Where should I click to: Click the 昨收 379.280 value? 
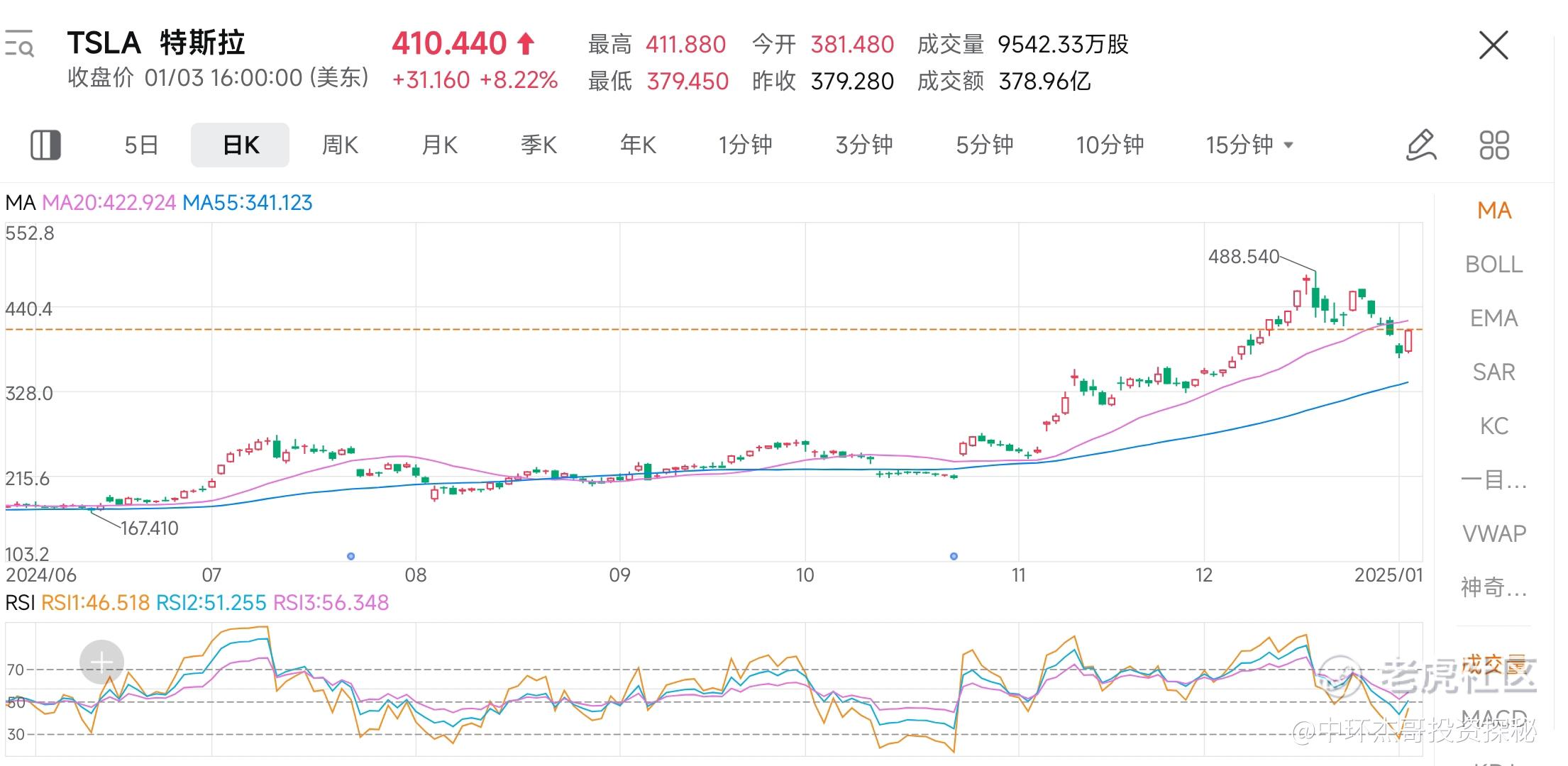(852, 82)
